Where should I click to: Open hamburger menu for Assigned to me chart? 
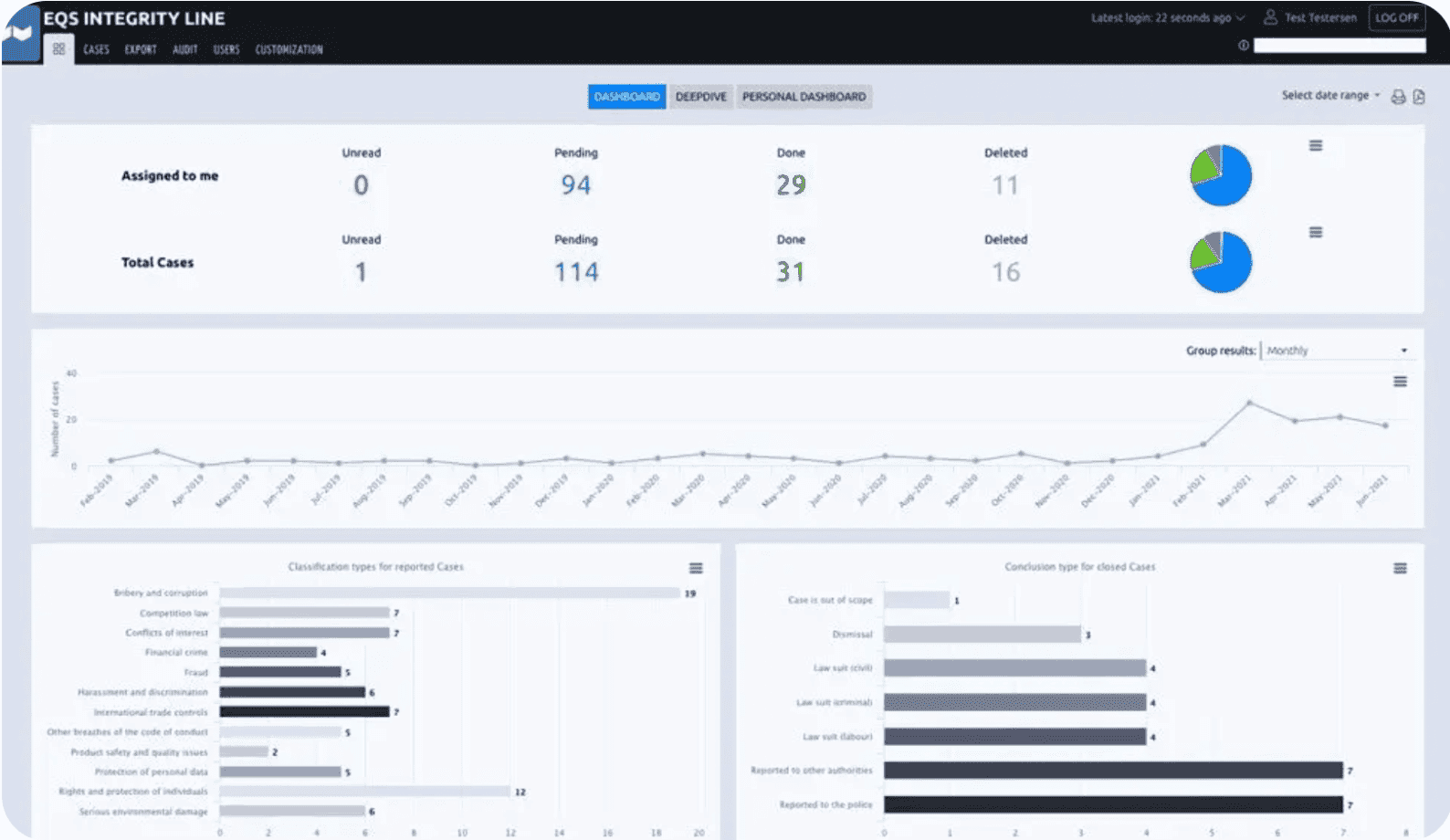coord(1316,146)
